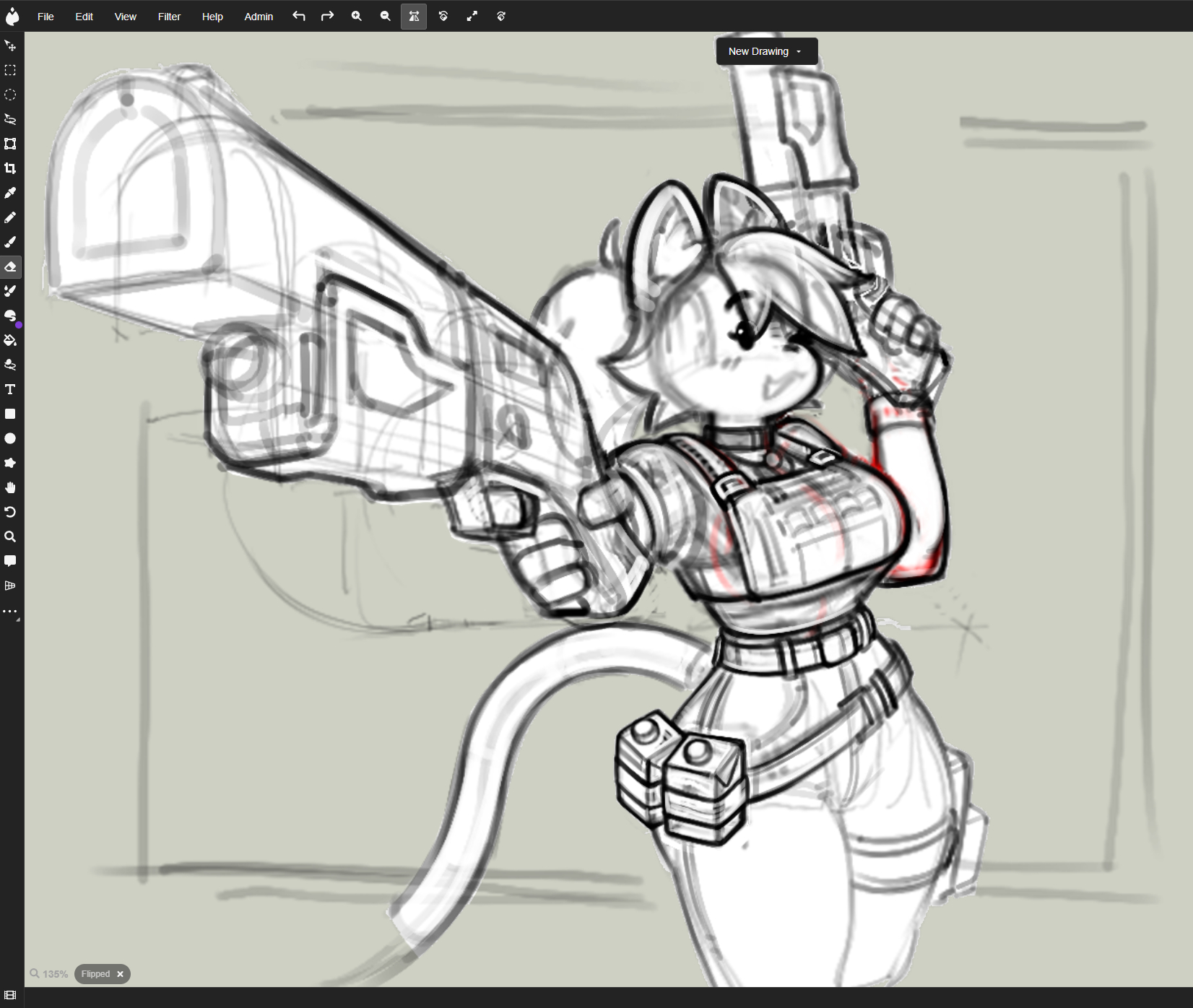Toggle fullscreen mode with the expand arrows
Viewport: 1193px width, 1008px height.
(x=472, y=16)
